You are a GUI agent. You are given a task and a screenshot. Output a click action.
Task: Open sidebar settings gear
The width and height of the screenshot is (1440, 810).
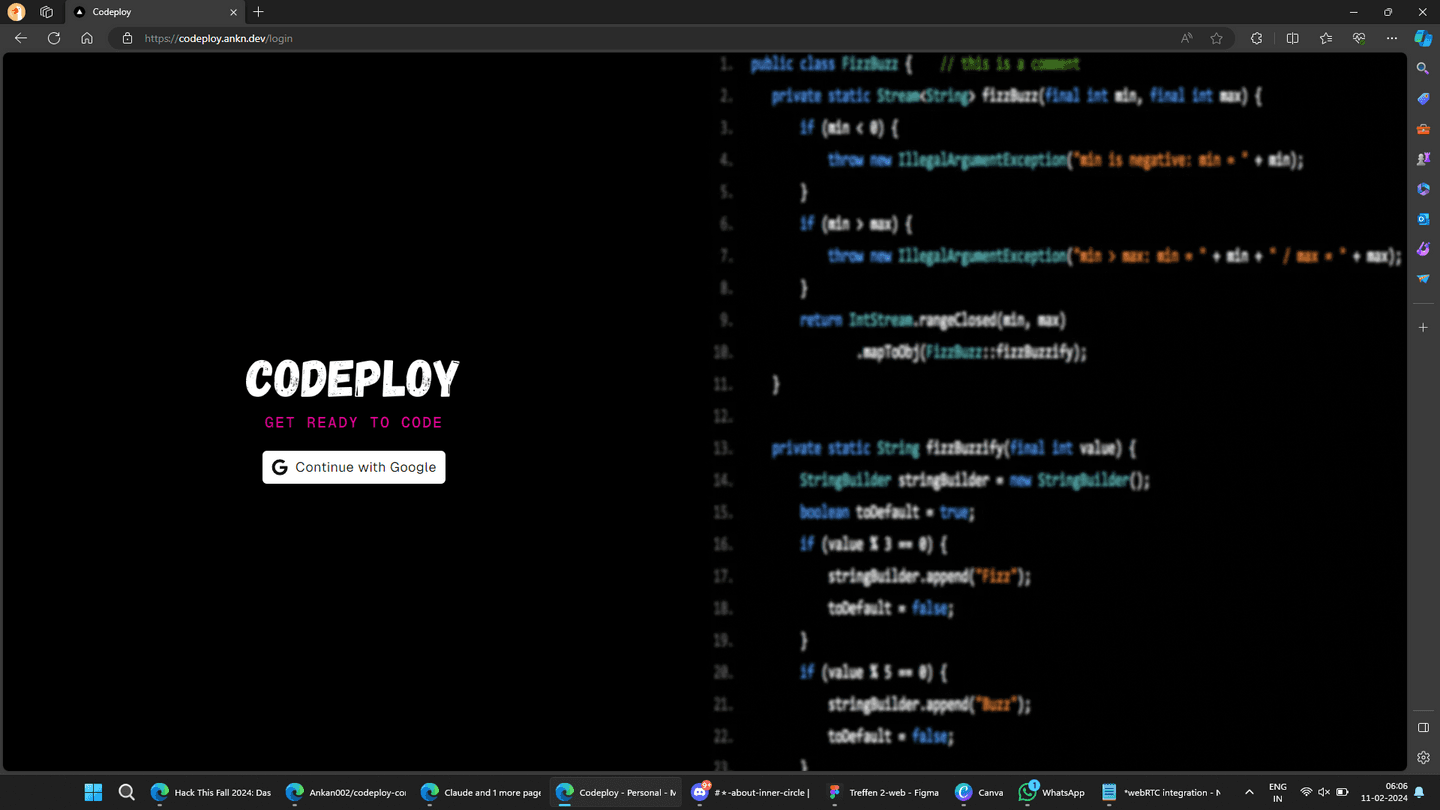[x=1423, y=758]
